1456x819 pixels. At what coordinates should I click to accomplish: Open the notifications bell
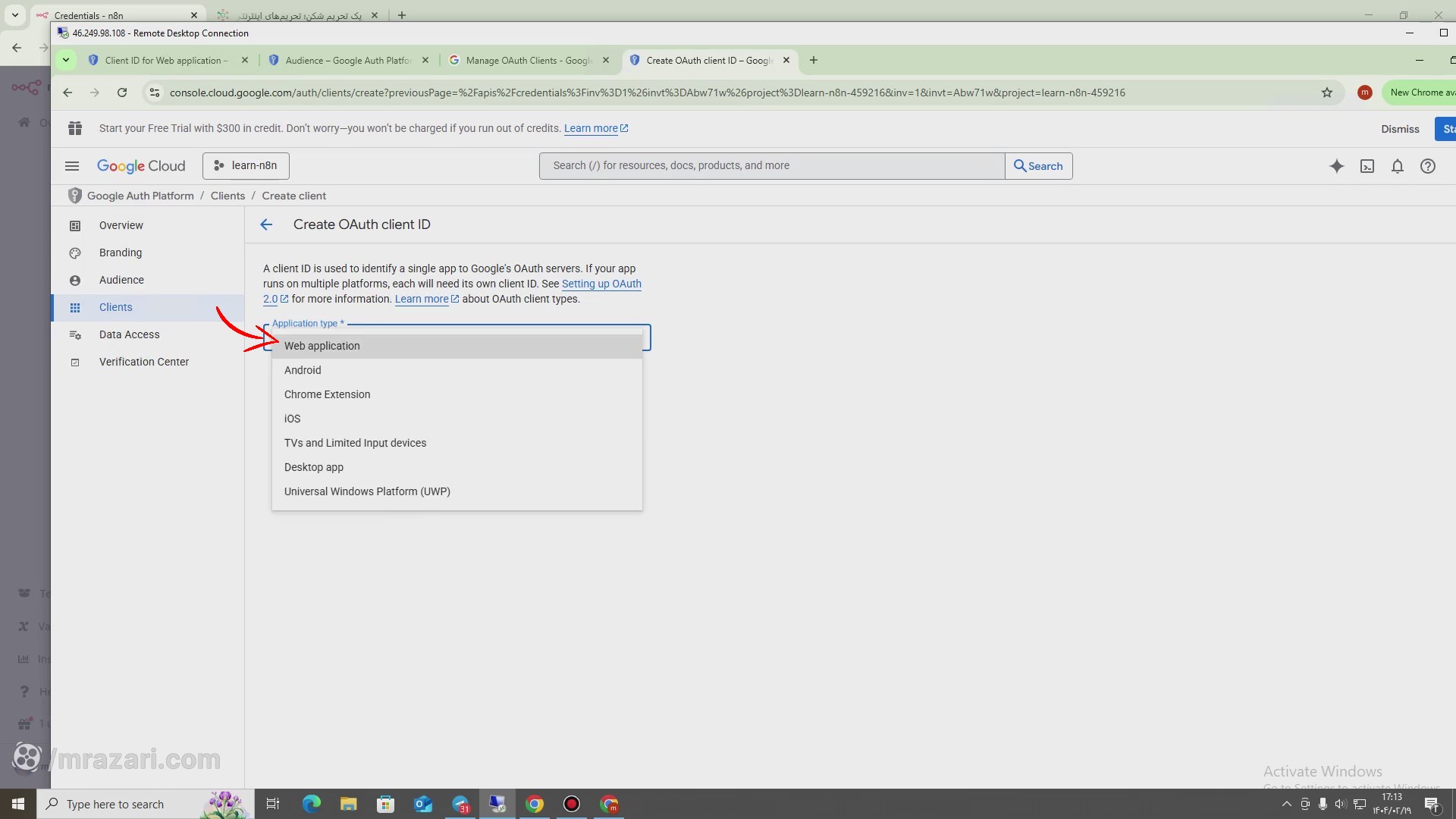[x=1397, y=166]
